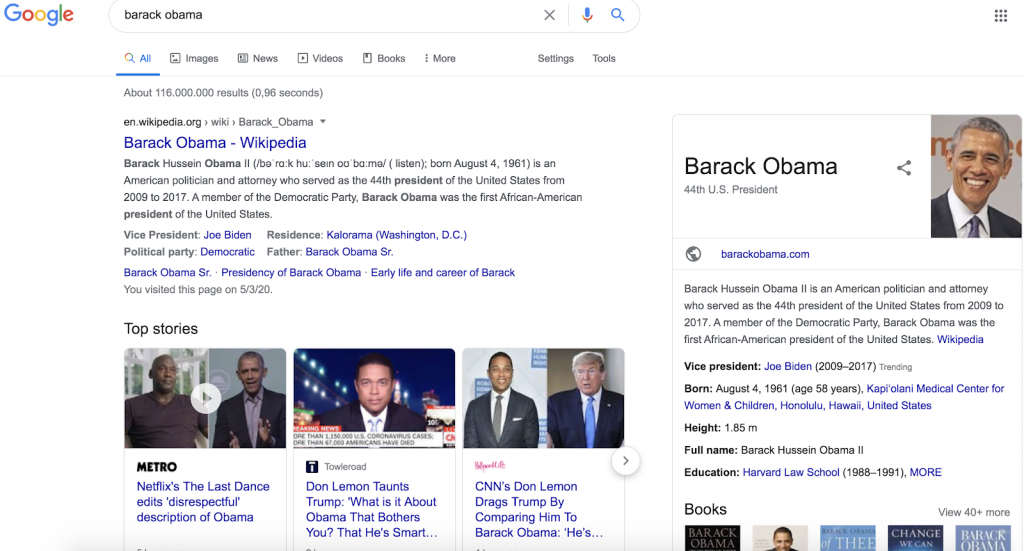Viewport: 1024px width, 551px height.
Task: Play the Metro story video thumbnail
Action: pos(205,398)
